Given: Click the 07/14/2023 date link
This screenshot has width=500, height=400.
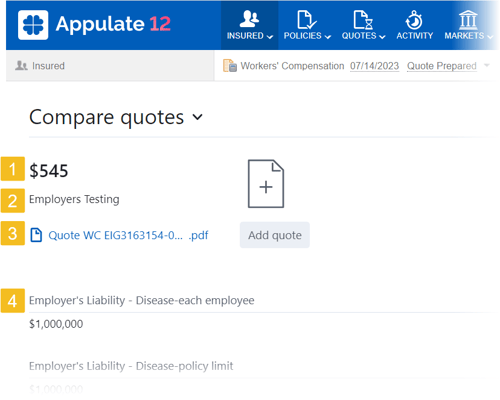Looking at the screenshot, I should (374, 66).
